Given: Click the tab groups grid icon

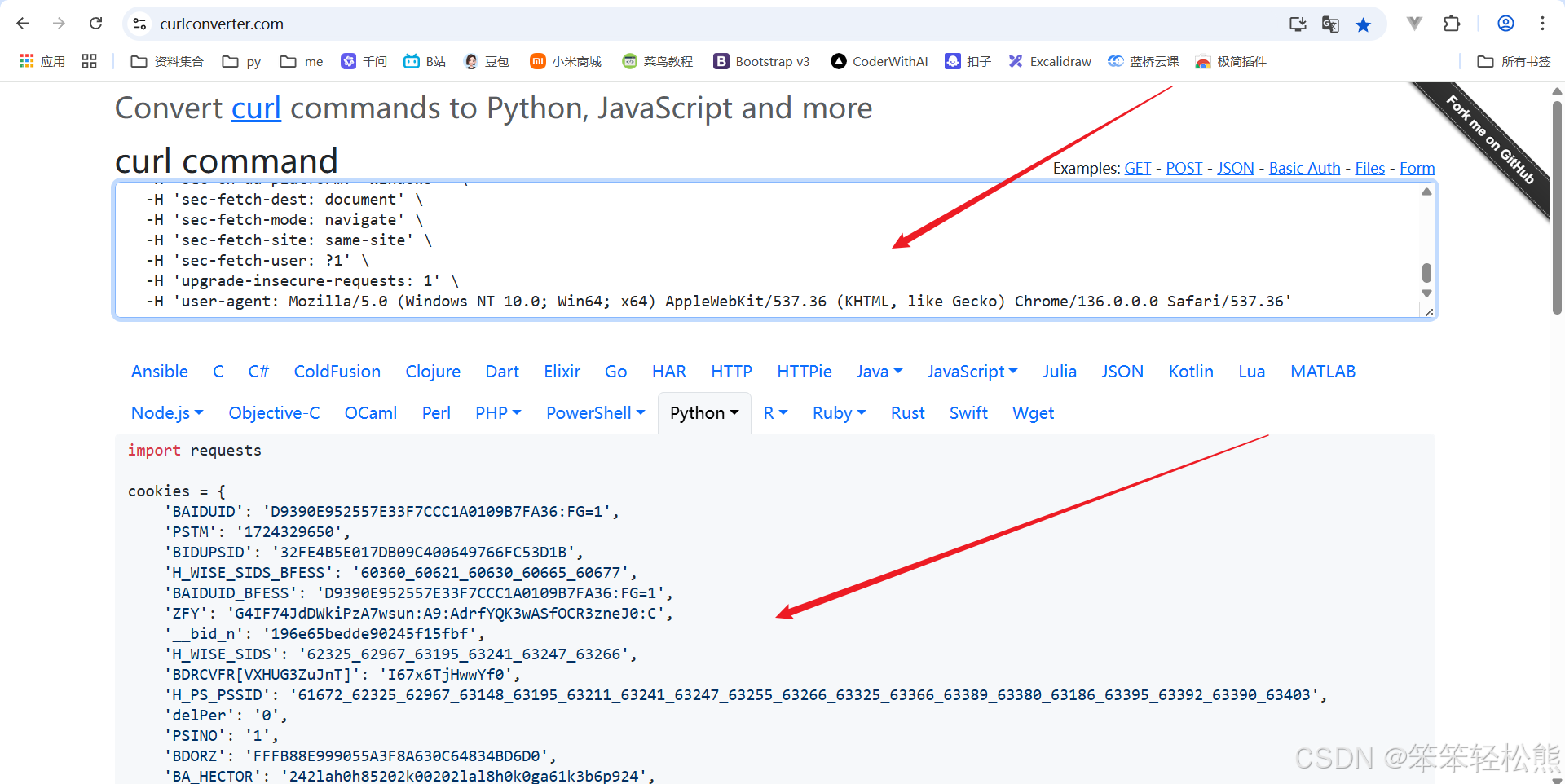Looking at the screenshot, I should tap(90, 61).
